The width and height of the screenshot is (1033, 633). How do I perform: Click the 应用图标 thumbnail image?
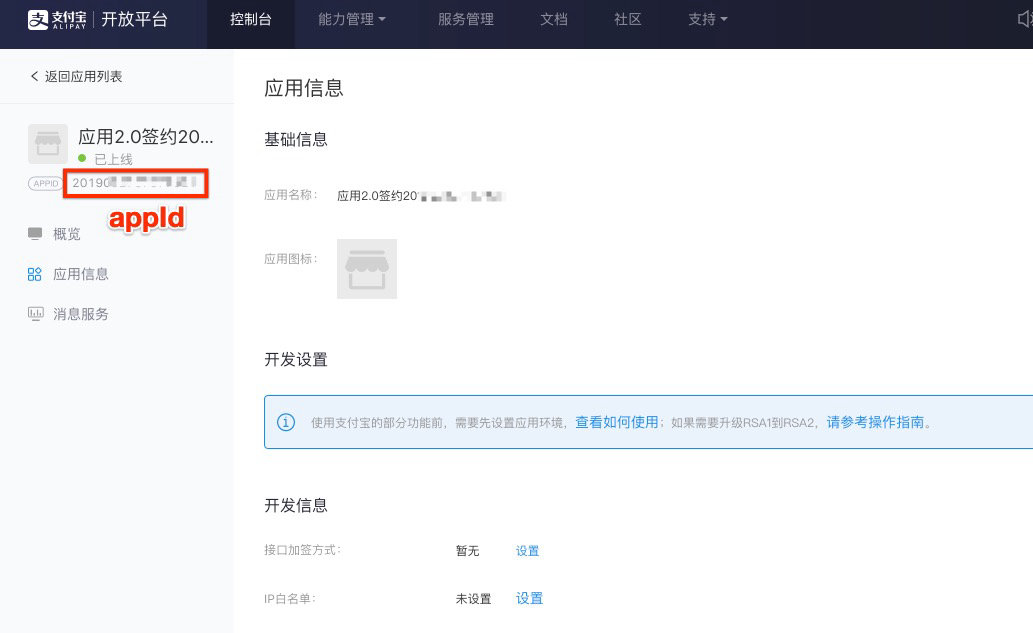(x=367, y=269)
